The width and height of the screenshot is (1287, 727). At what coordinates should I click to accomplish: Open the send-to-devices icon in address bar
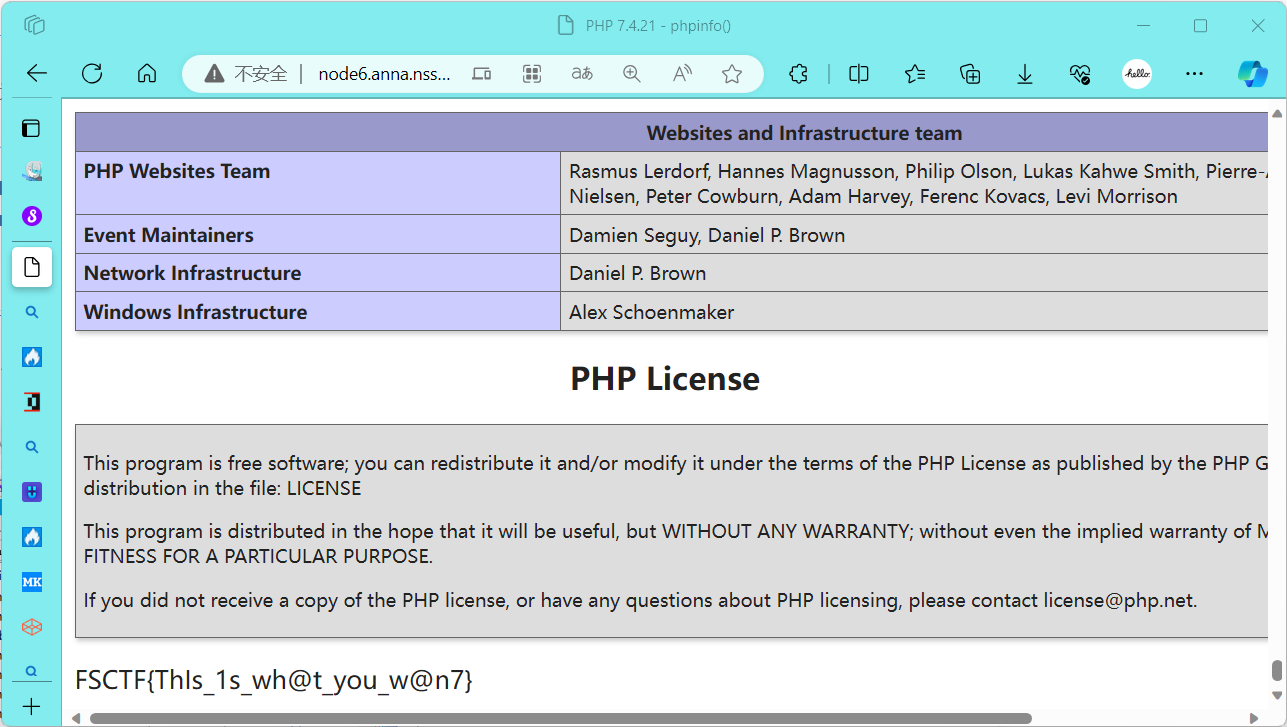click(482, 73)
